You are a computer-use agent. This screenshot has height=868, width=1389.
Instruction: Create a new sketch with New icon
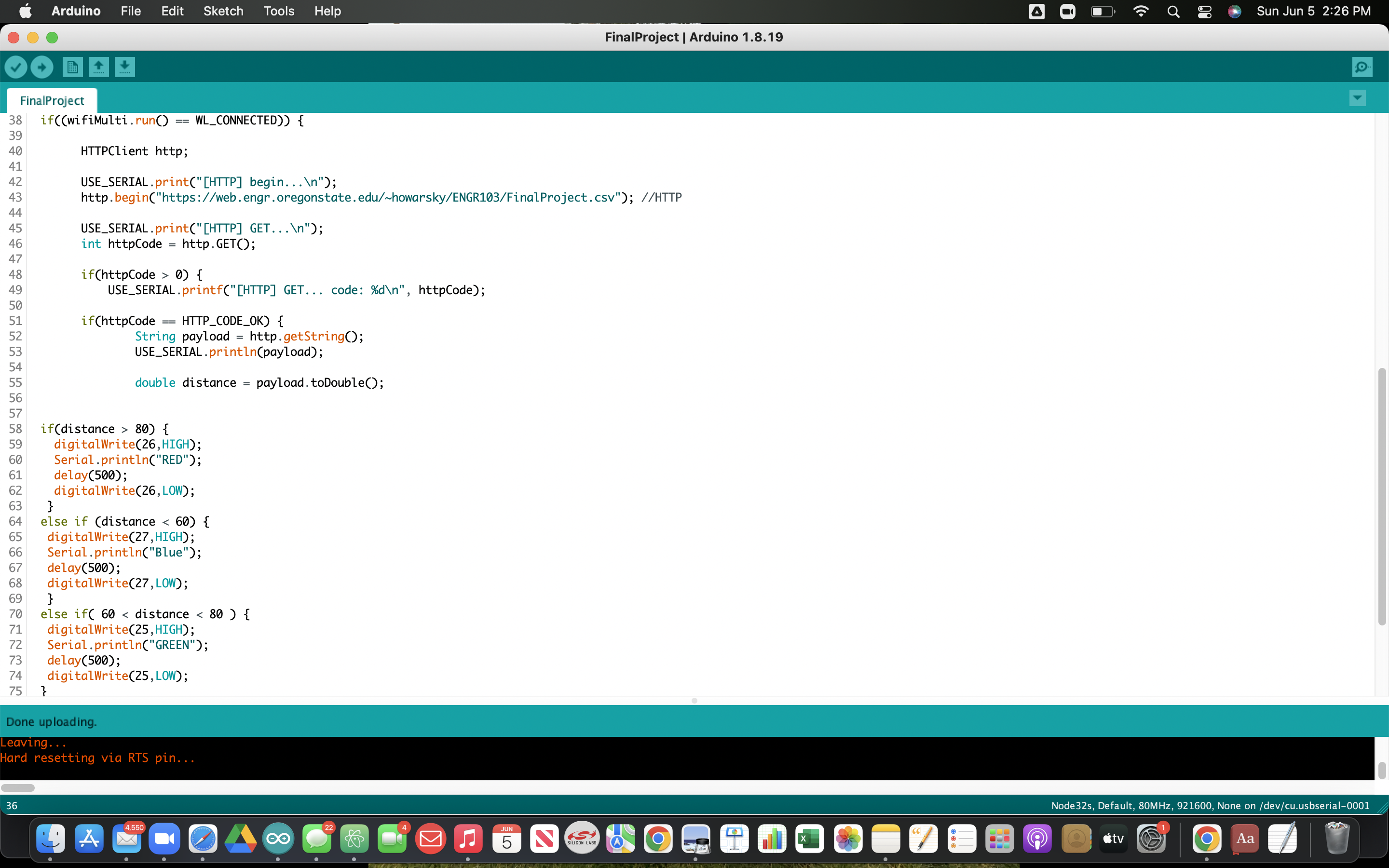(72, 67)
